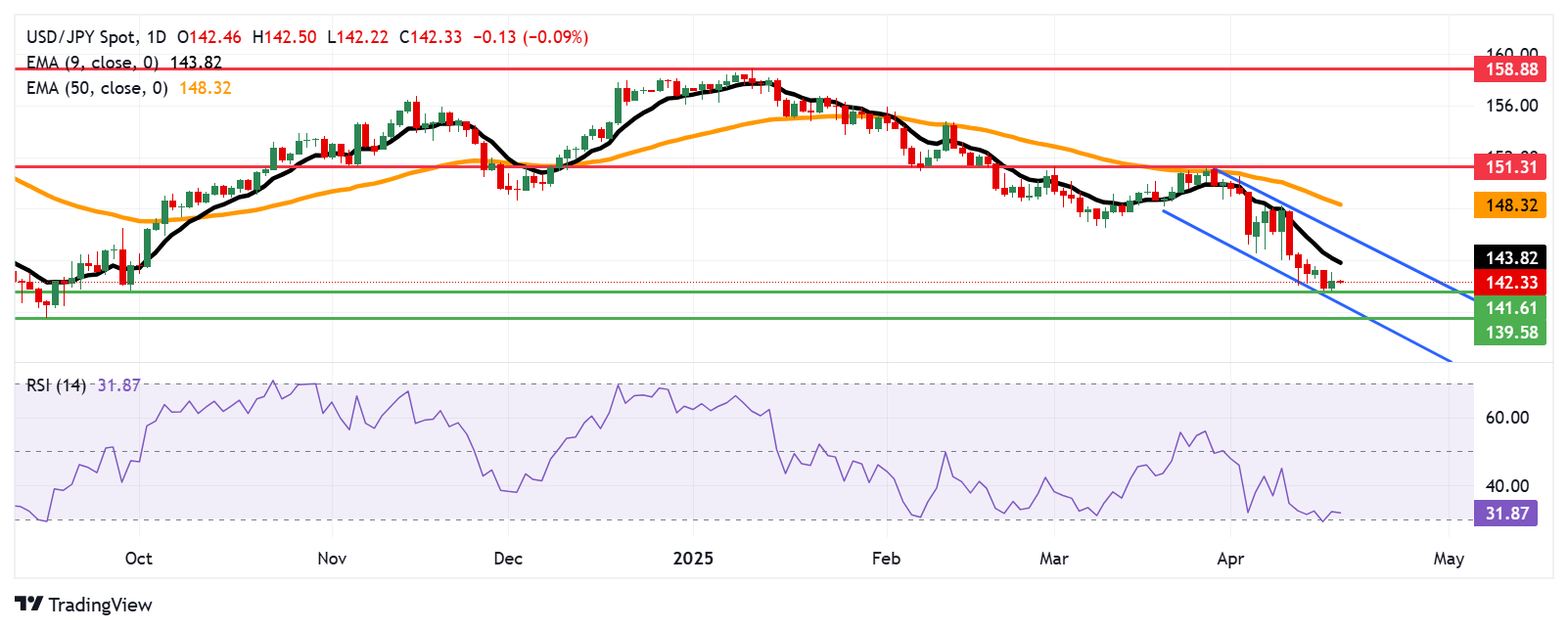Click the red 142.33 current price label
The image size is (1568, 630).
tap(1510, 283)
